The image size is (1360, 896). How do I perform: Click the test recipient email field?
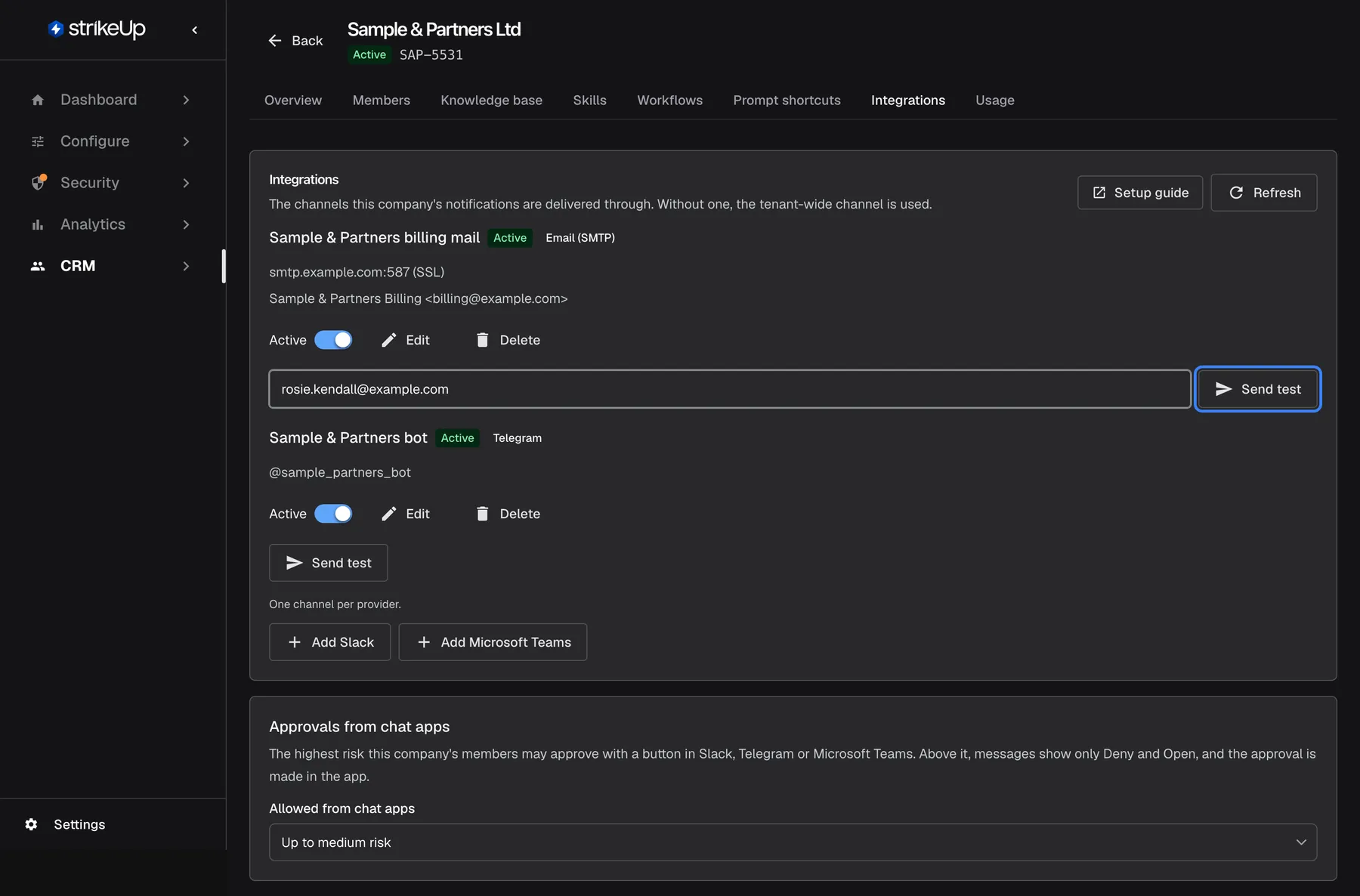pos(730,389)
